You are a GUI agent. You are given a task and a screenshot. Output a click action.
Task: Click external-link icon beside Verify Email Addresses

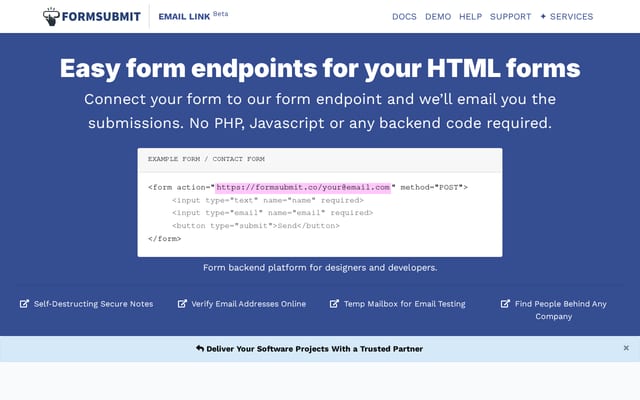[182, 304]
